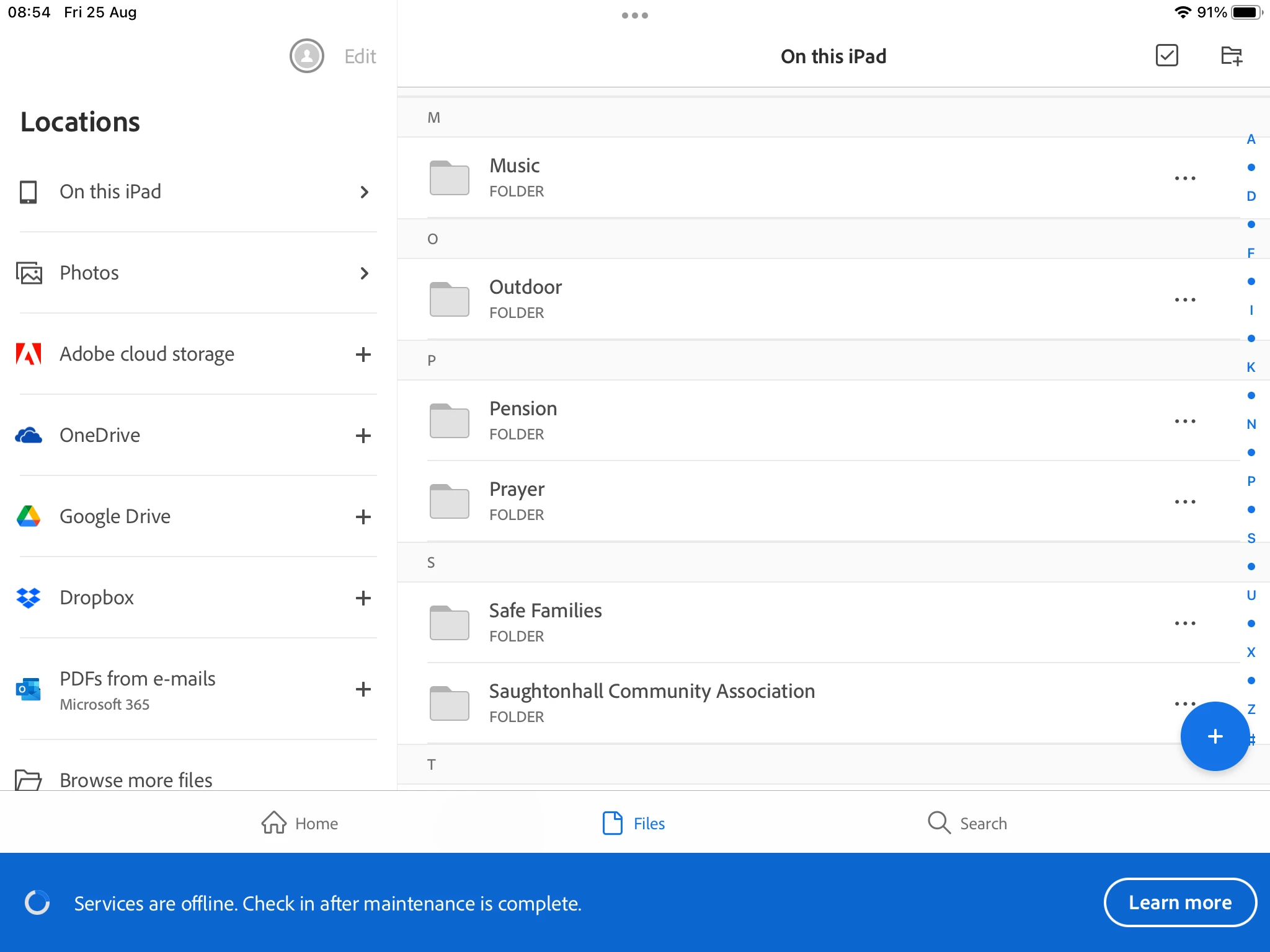Add OneDrive account with plus

click(363, 436)
